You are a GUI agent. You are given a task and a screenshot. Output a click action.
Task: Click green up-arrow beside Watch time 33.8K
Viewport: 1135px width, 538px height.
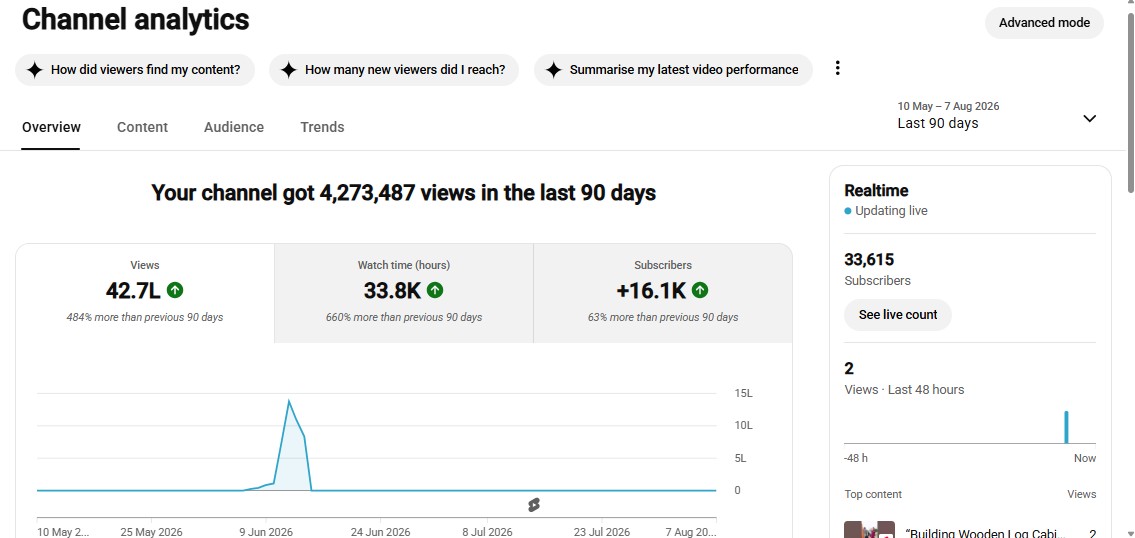435,290
